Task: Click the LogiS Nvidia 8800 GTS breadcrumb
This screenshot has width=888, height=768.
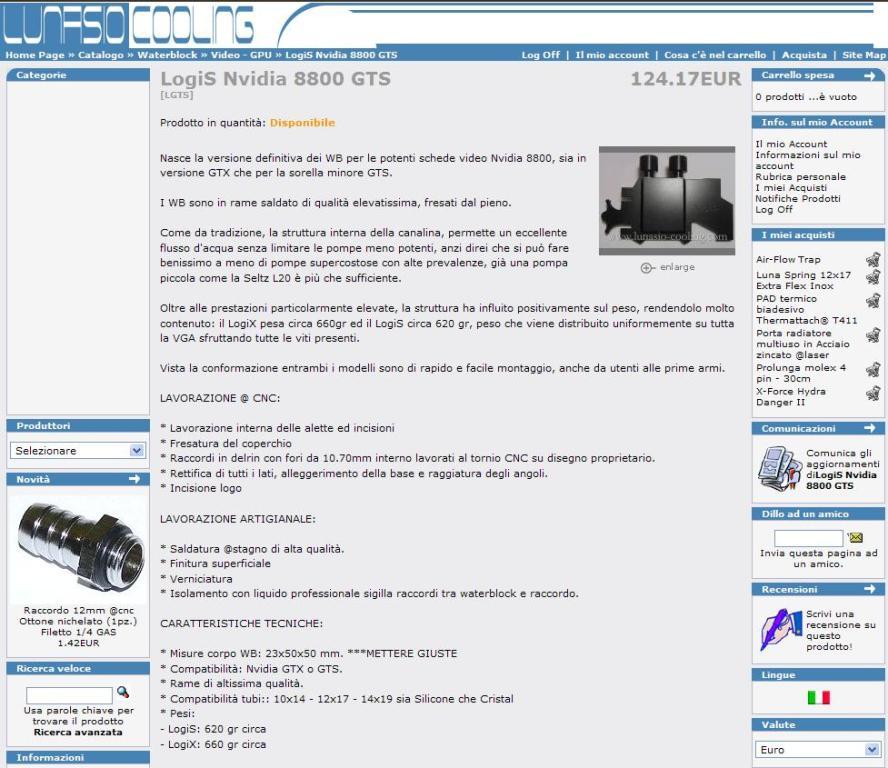Action: pos(341,55)
